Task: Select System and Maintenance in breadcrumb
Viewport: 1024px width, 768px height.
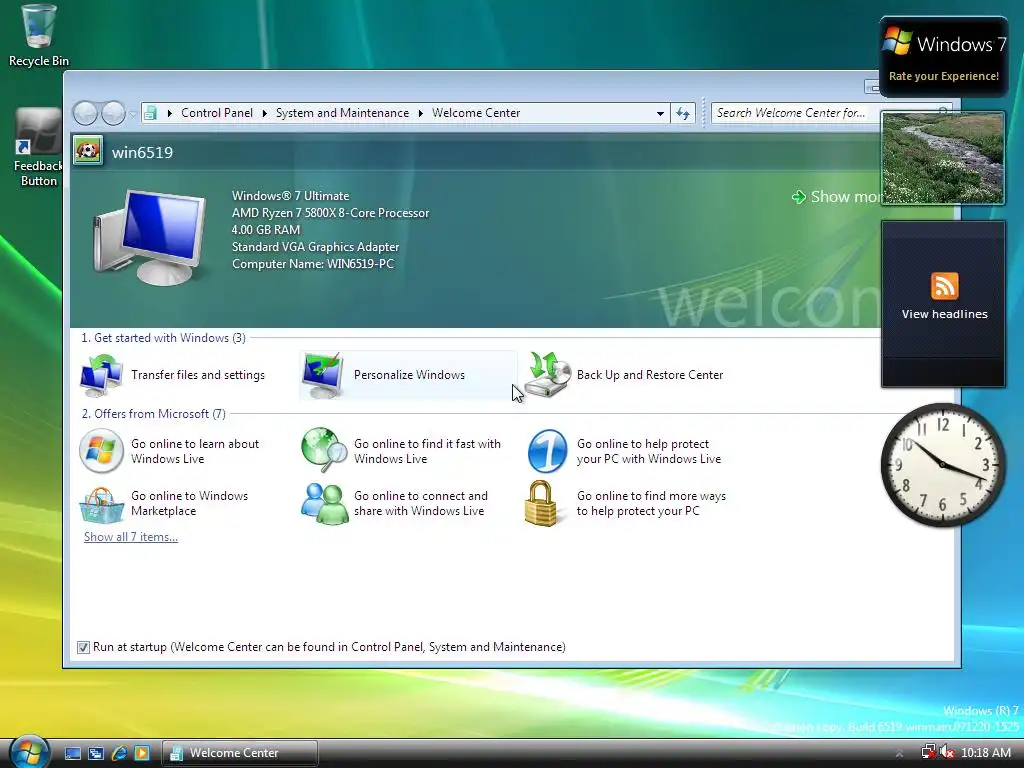Action: pos(342,113)
